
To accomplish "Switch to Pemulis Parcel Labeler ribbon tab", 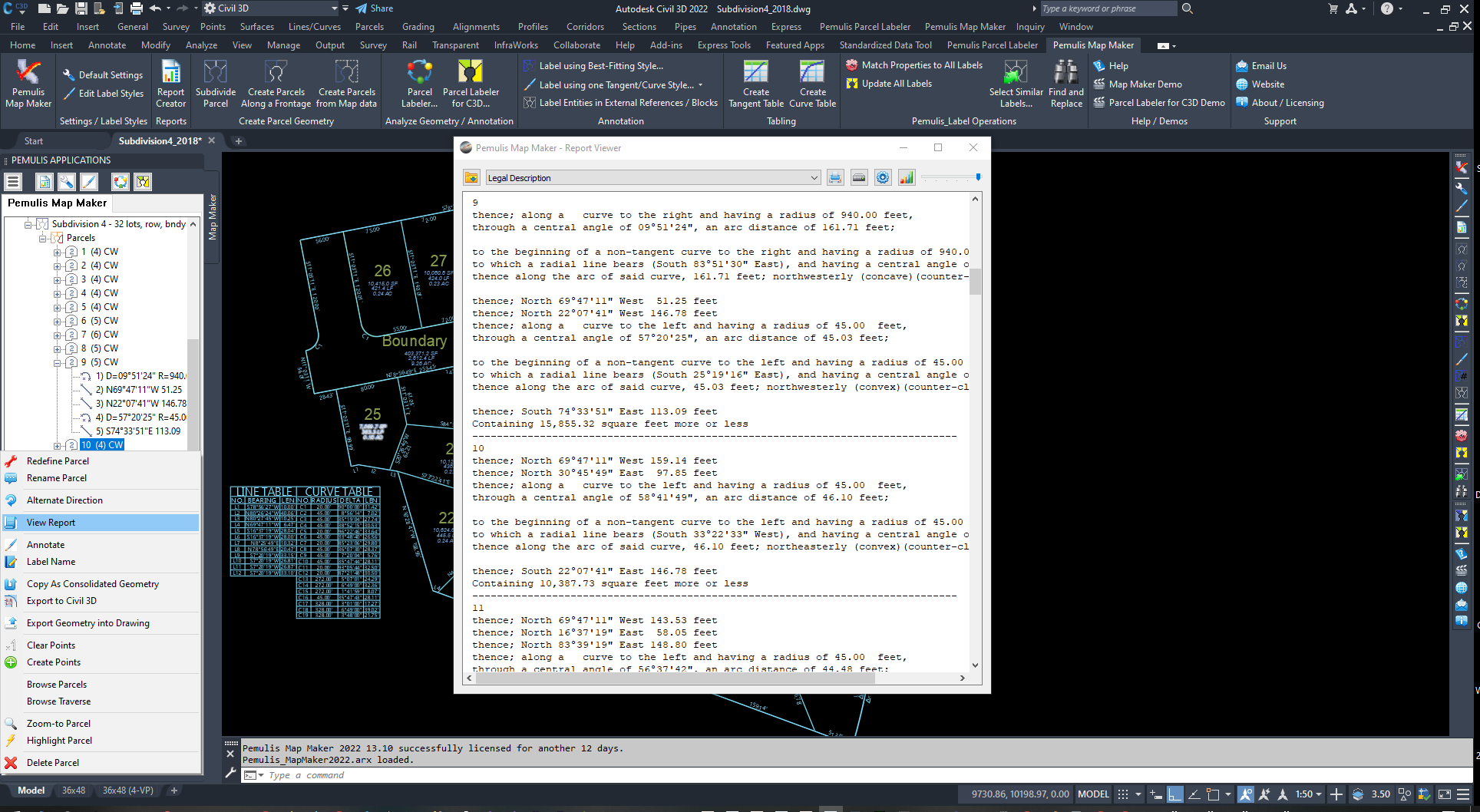I will click(992, 45).
